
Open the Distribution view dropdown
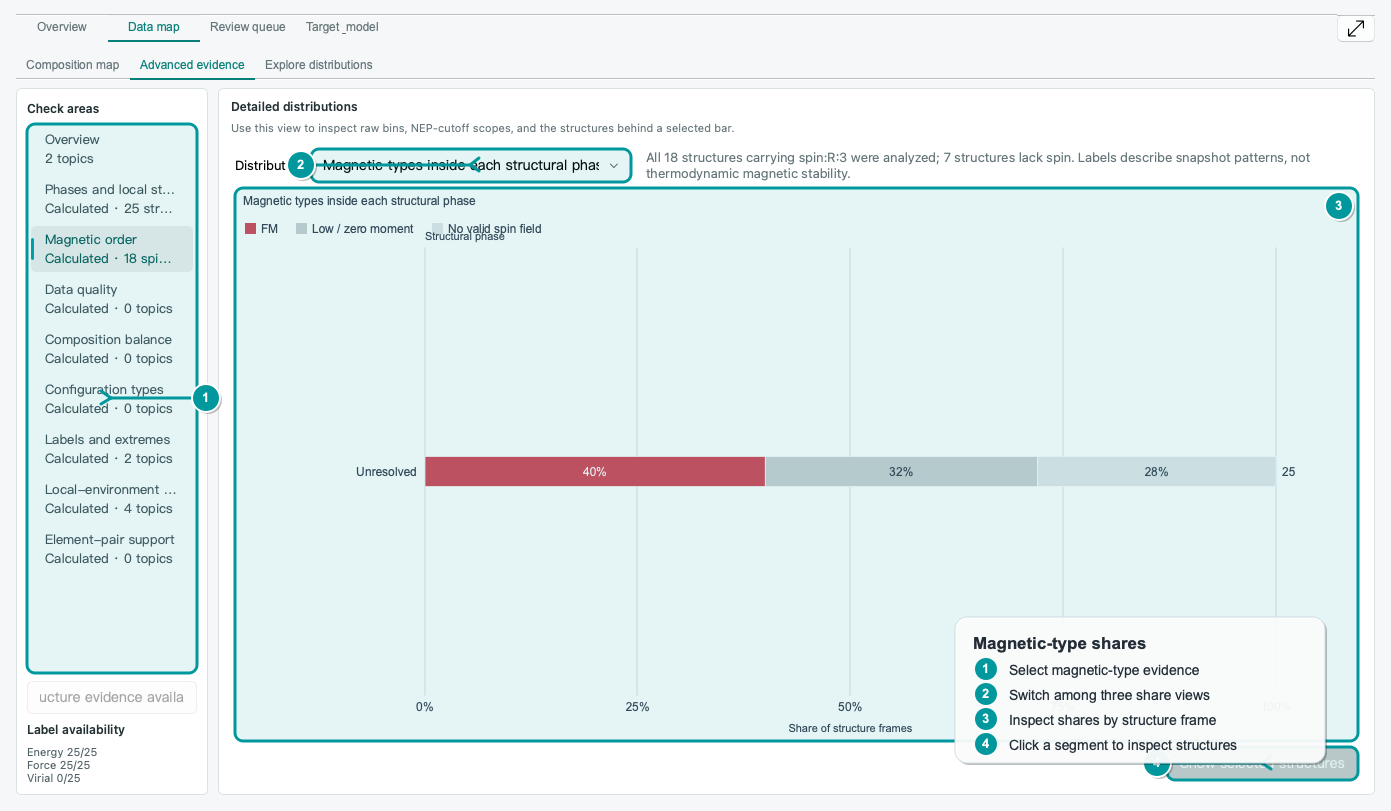point(472,165)
